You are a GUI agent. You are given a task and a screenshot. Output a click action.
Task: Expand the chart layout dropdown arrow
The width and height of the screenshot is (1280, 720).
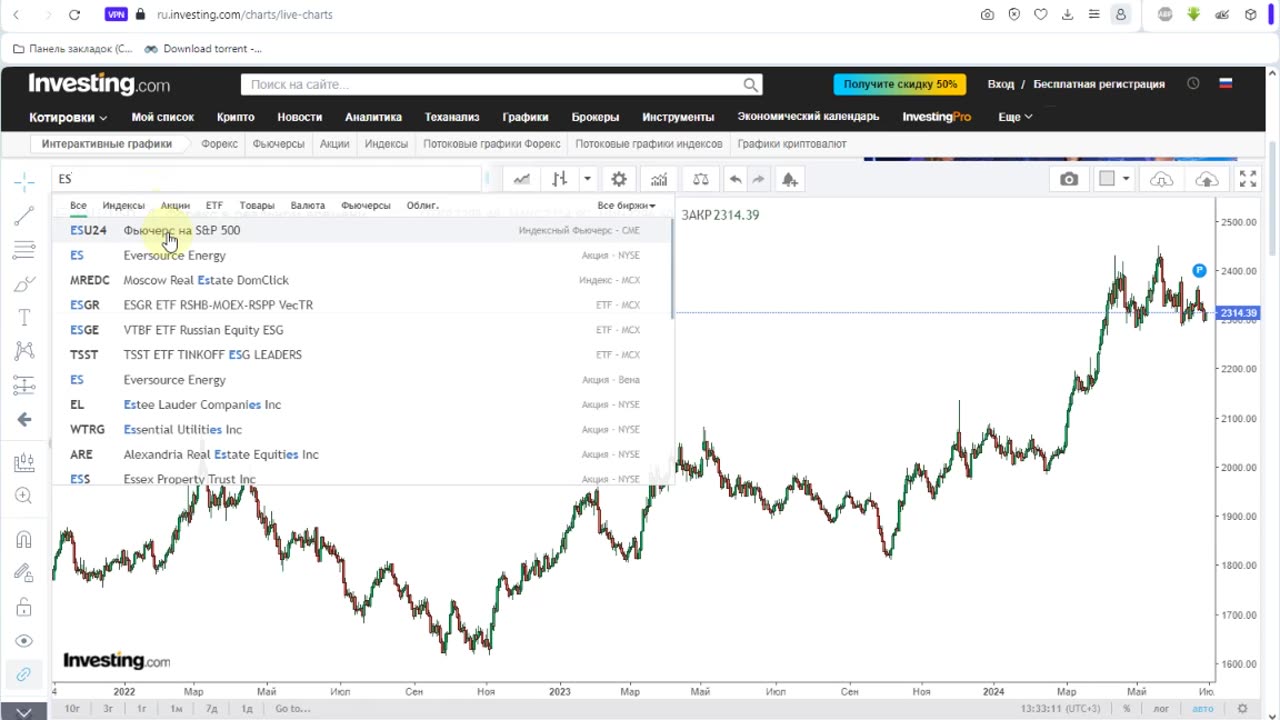tap(1126, 179)
